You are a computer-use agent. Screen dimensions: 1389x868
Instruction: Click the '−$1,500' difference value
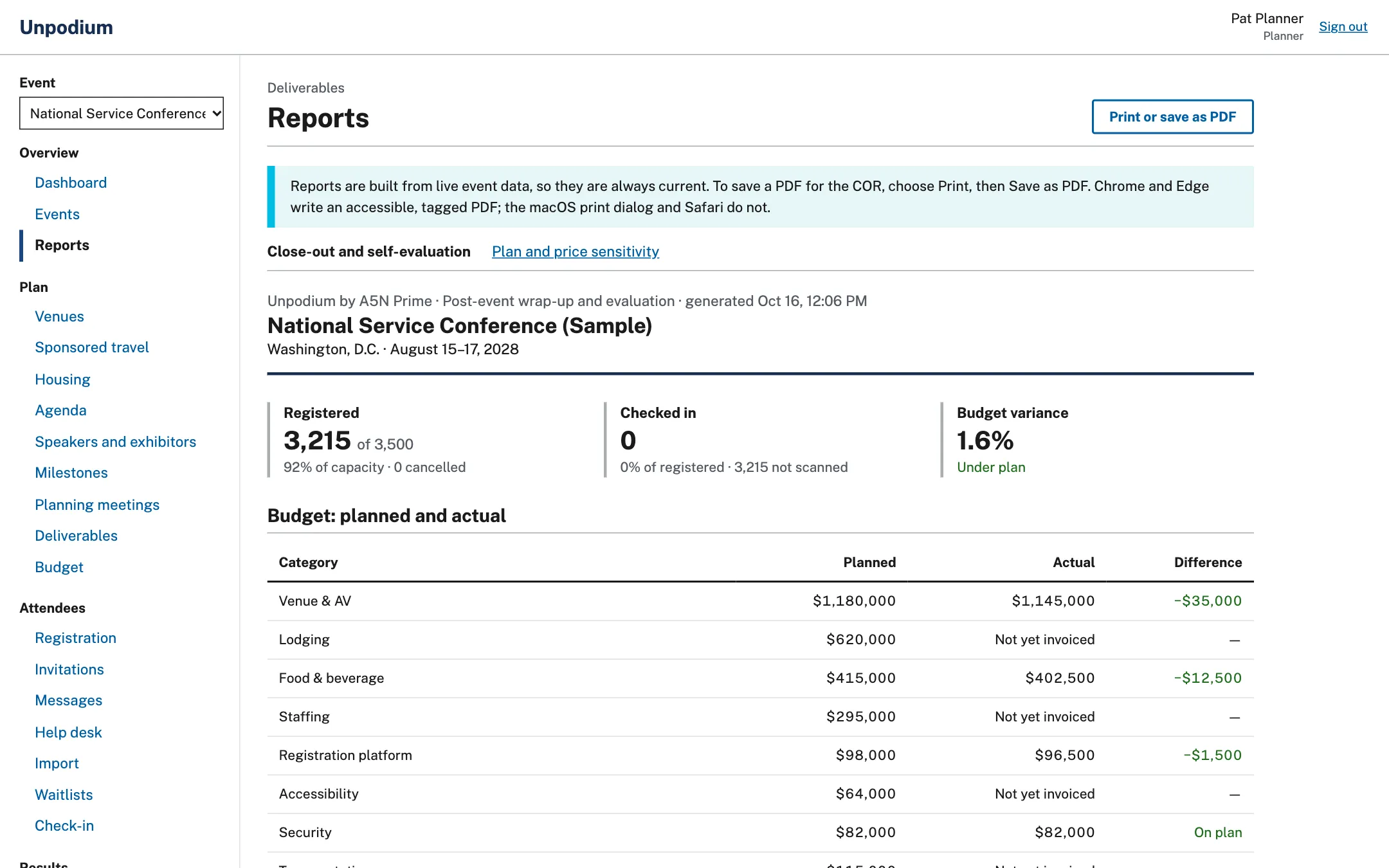(x=1212, y=755)
